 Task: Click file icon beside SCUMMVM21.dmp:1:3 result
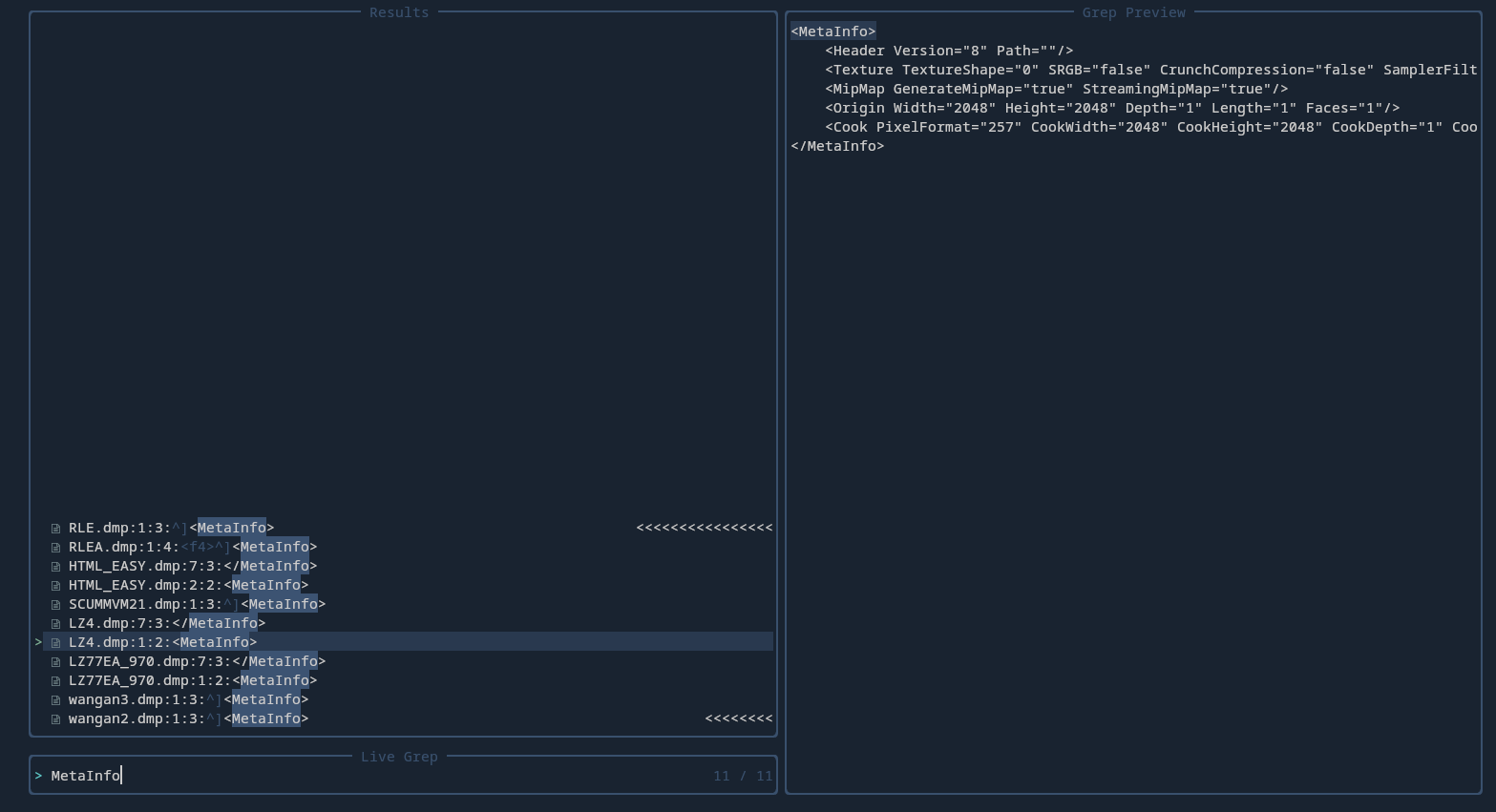pos(56,604)
